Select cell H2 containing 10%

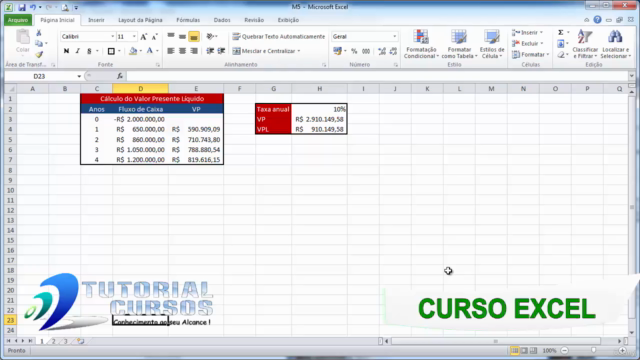click(x=319, y=109)
